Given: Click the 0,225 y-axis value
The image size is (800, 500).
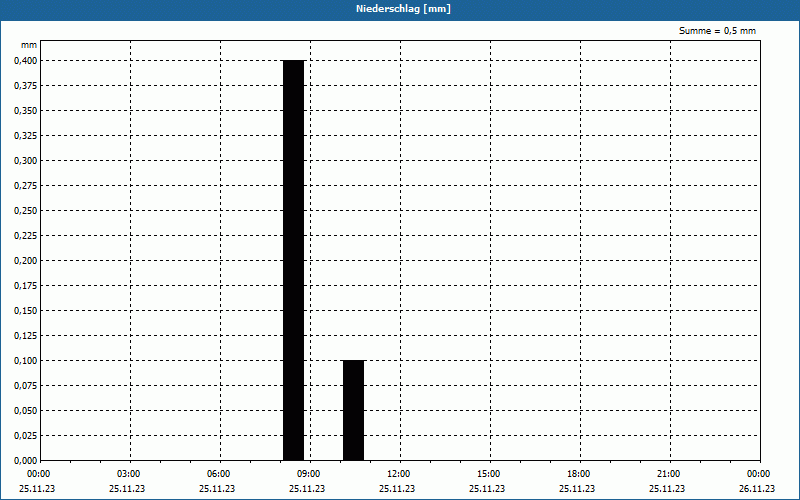Looking at the screenshot, I should pyautogui.click(x=26, y=236).
